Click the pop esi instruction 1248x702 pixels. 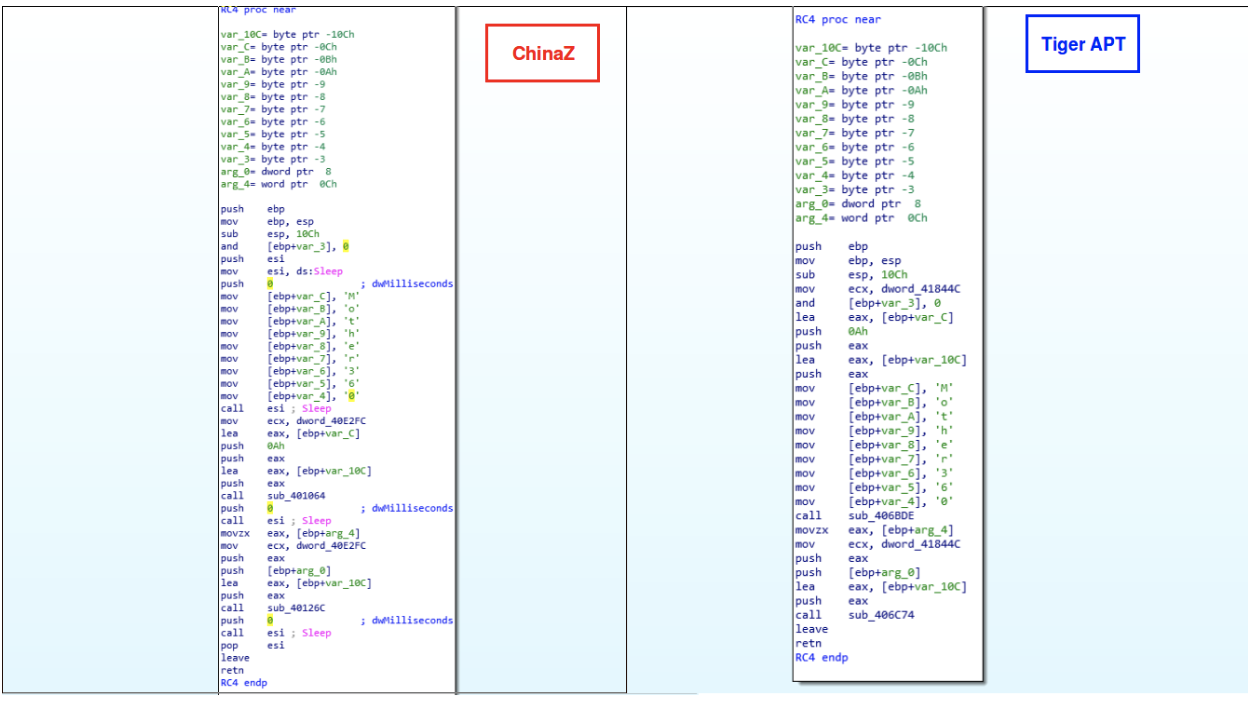coord(252,645)
